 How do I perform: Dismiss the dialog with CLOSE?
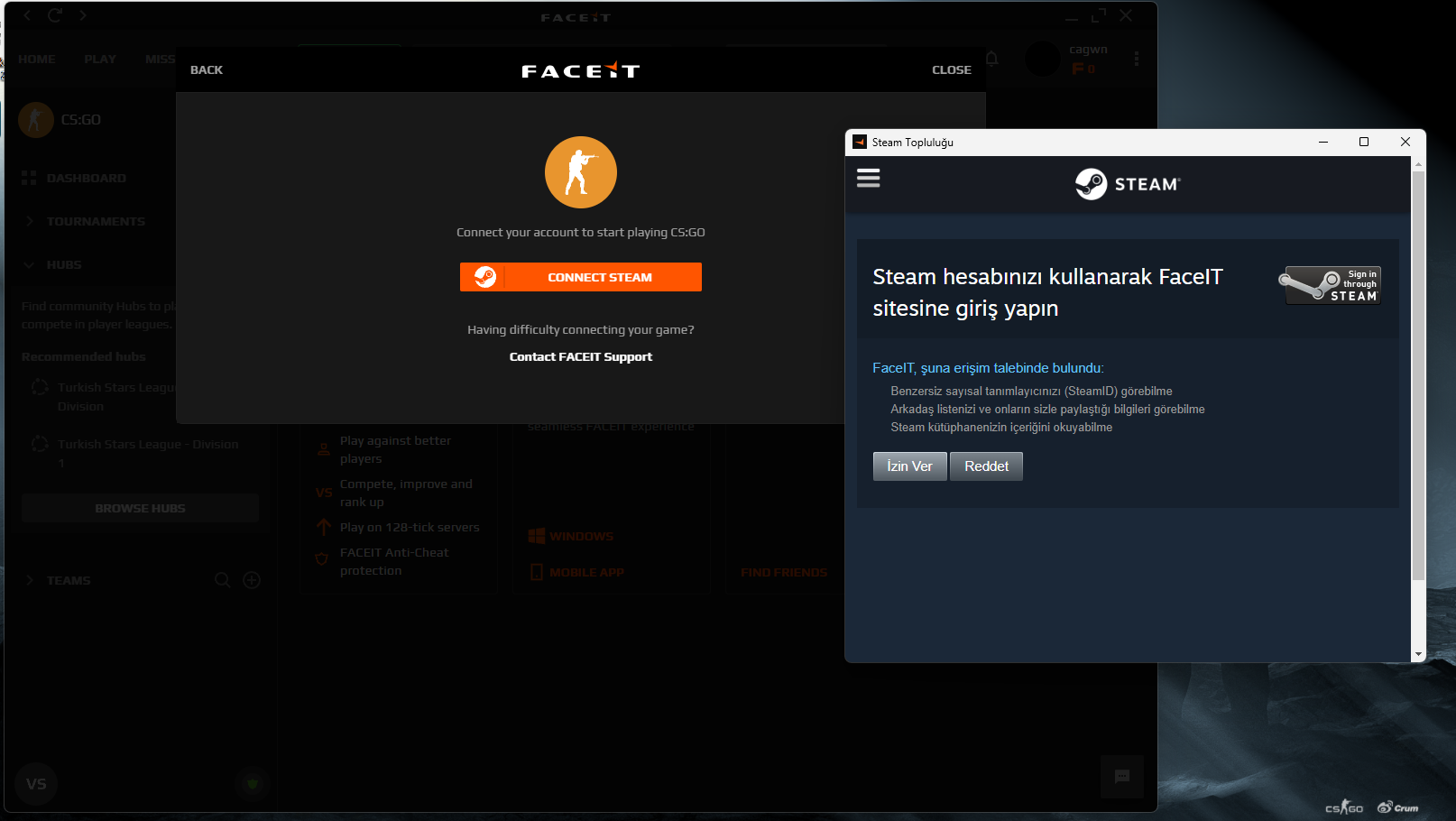click(x=952, y=70)
